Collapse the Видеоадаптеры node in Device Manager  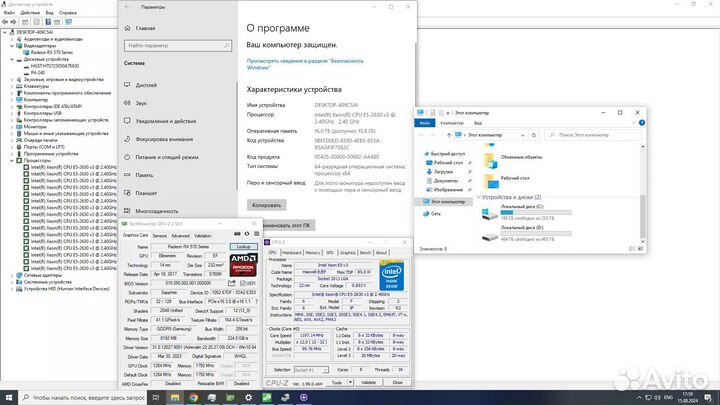13,45
